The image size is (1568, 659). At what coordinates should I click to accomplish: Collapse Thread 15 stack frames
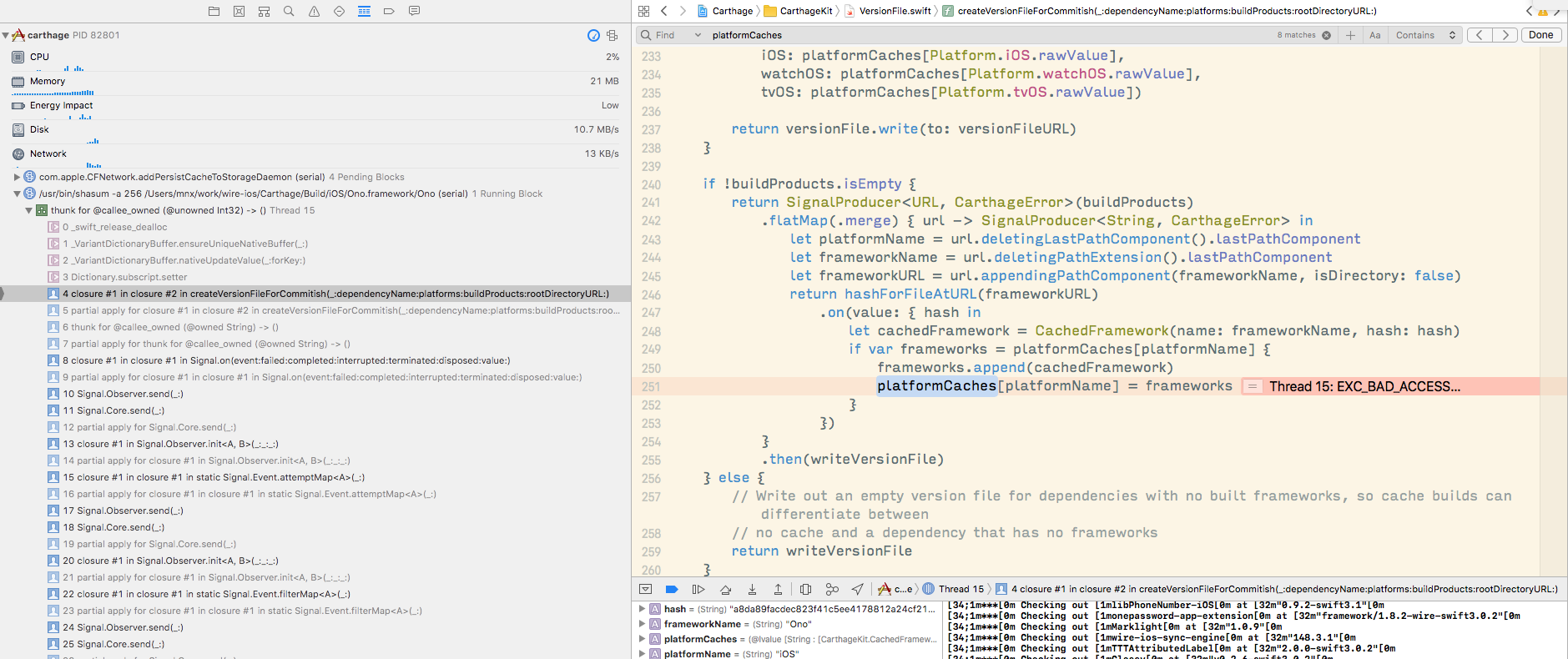click(x=28, y=210)
